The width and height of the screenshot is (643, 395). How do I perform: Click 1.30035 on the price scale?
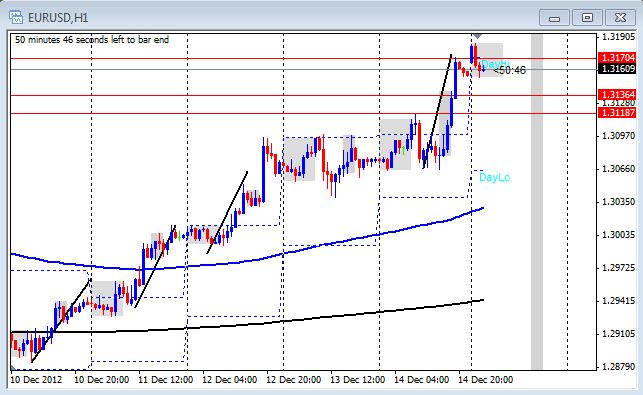point(618,235)
